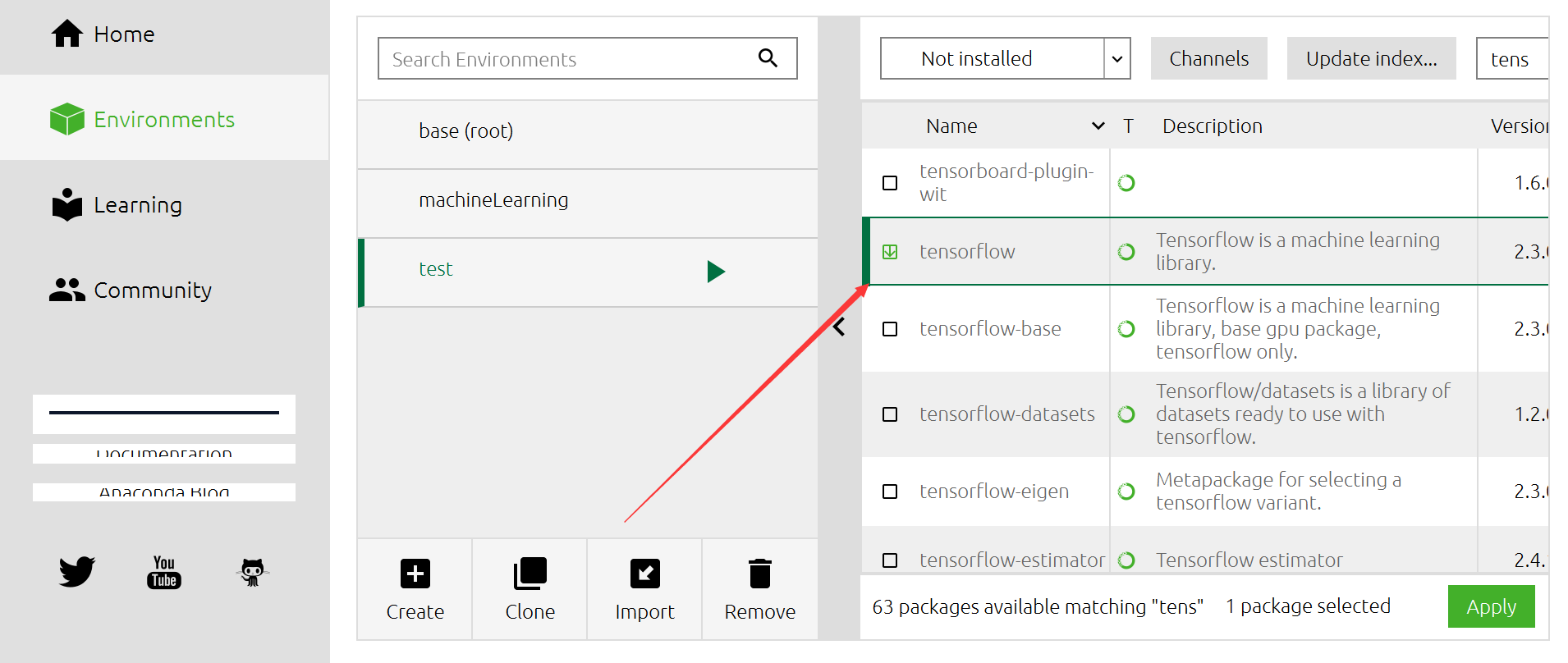Image resolution: width=1568 pixels, height=663 pixels.
Task: Click the tensorflow-estimator package name
Action: point(1012,560)
